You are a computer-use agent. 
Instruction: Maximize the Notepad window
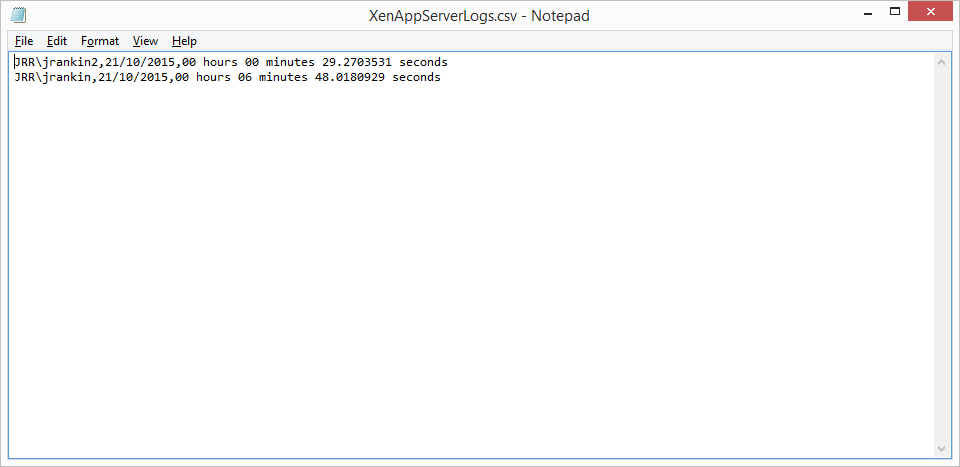tap(894, 11)
